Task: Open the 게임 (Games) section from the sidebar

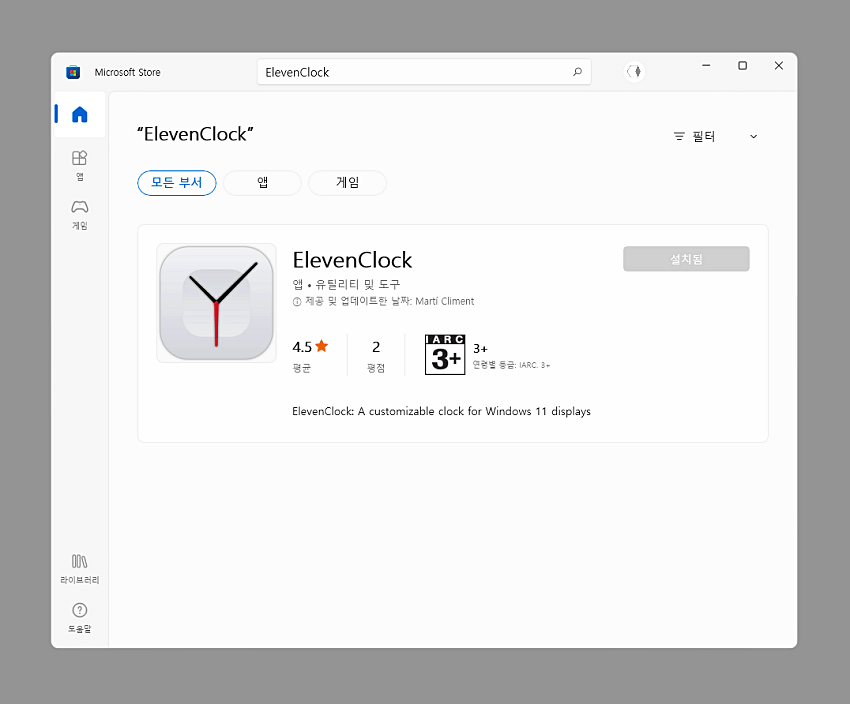Action: (x=79, y=214)
